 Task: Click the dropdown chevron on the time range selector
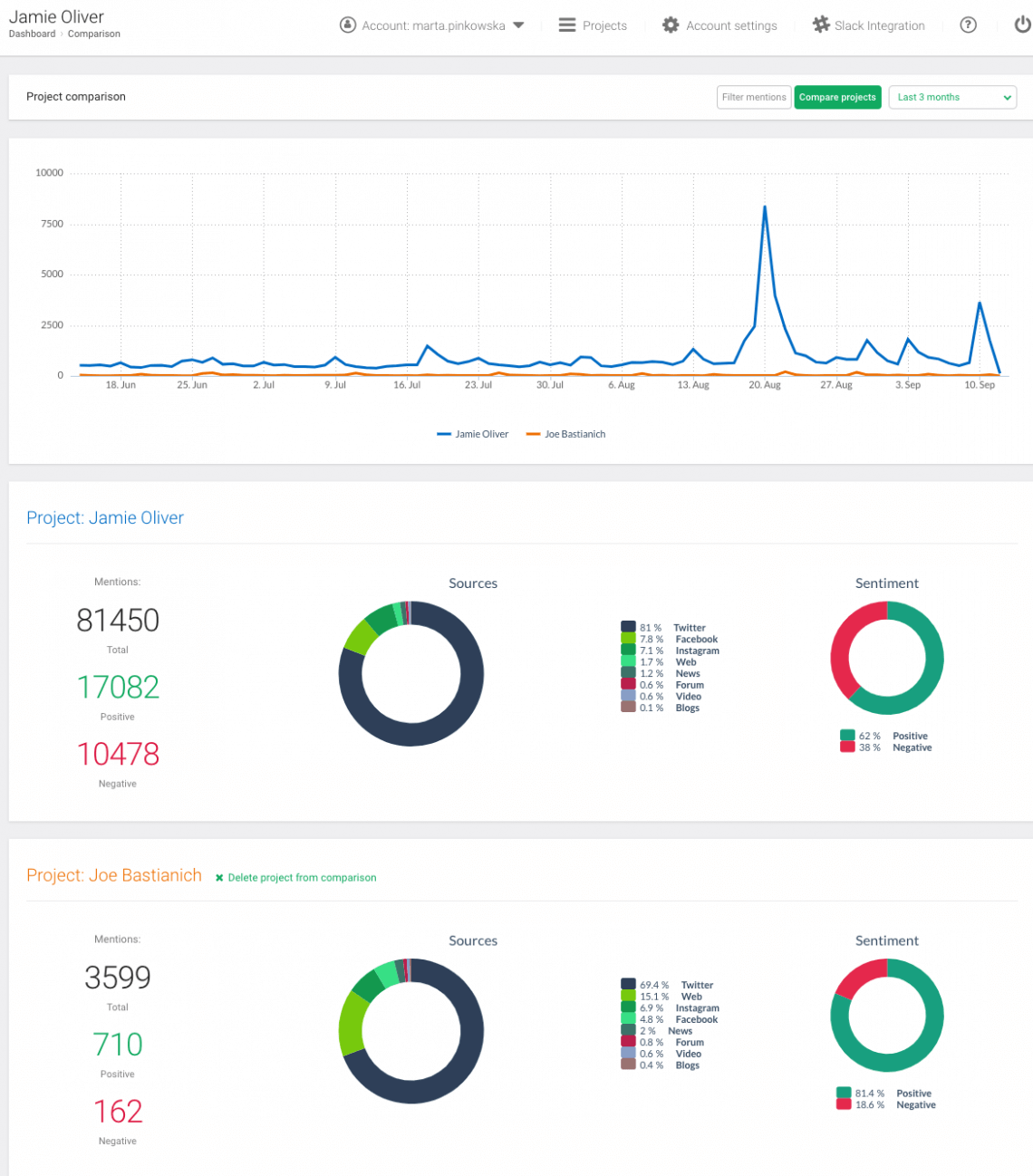[1006, 97]
